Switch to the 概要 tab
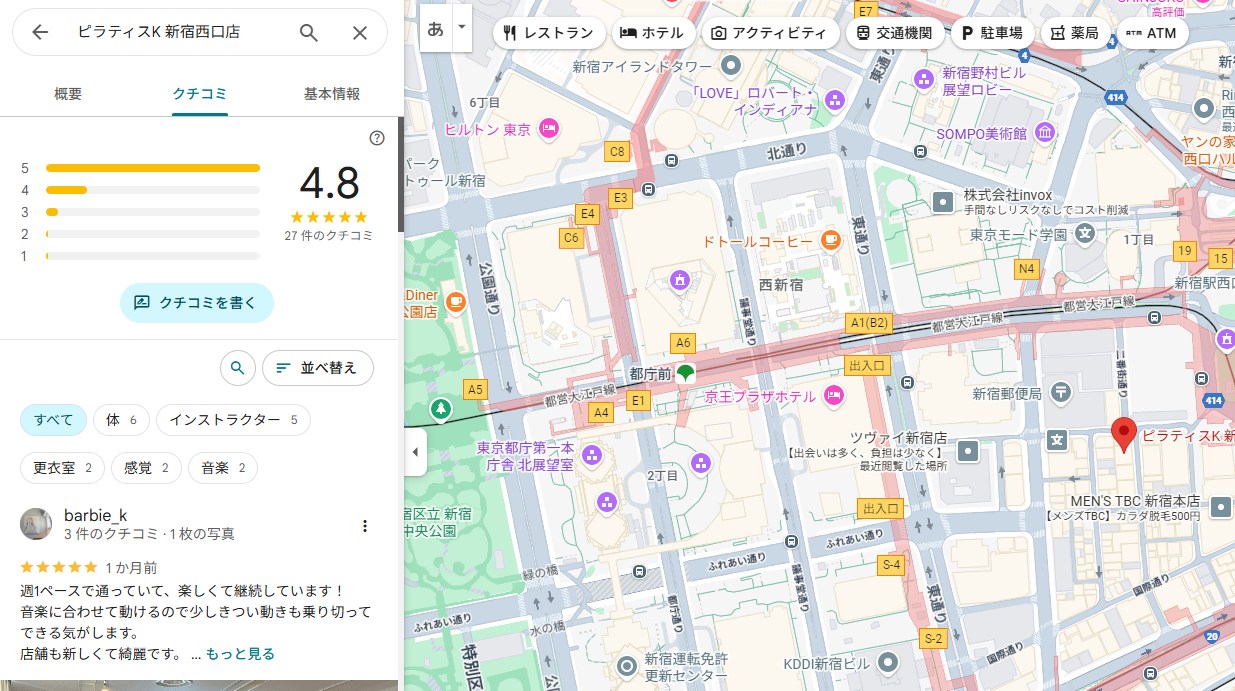1235x691 pixels. coord(68,94)
